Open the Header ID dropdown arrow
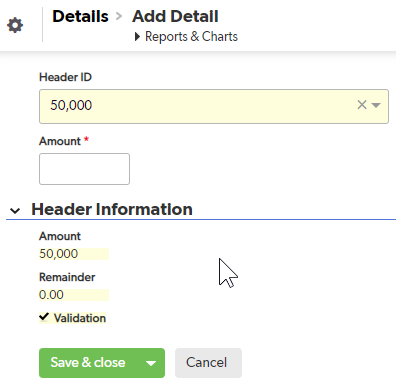 (376, 105)
